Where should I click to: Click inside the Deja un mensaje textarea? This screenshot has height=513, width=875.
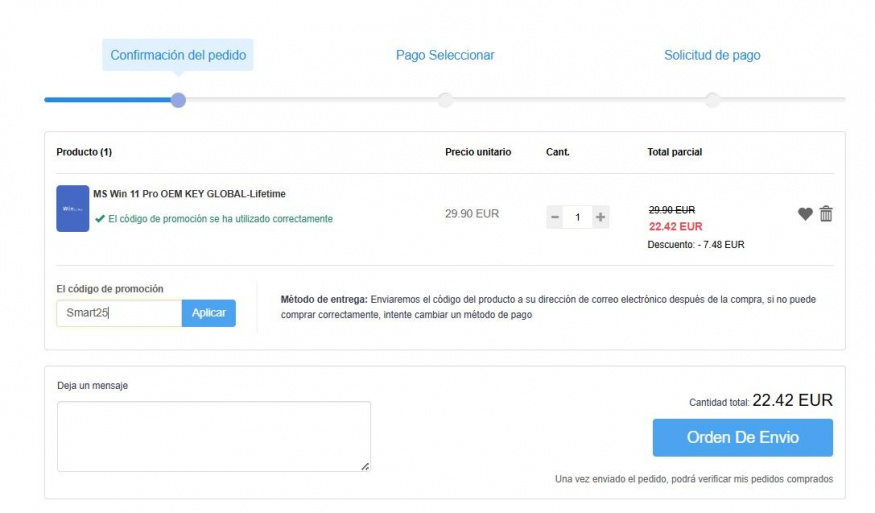point(214,437)
